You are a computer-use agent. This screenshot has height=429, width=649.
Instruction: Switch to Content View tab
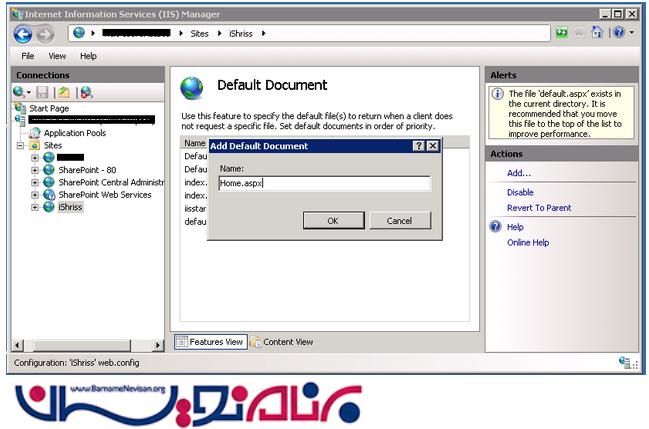tap(282, 342)
